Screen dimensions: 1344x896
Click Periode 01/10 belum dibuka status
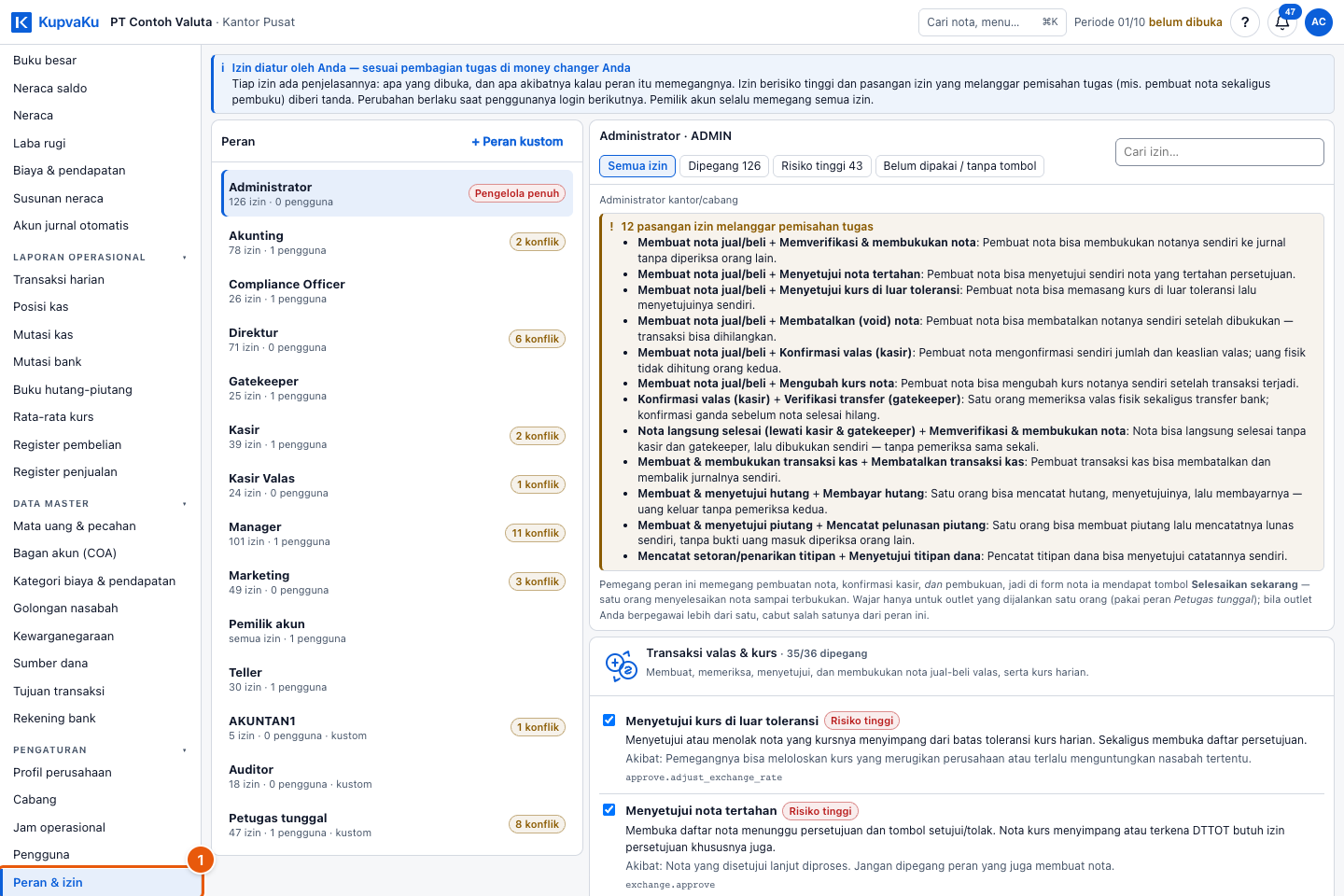(1148, 22)
